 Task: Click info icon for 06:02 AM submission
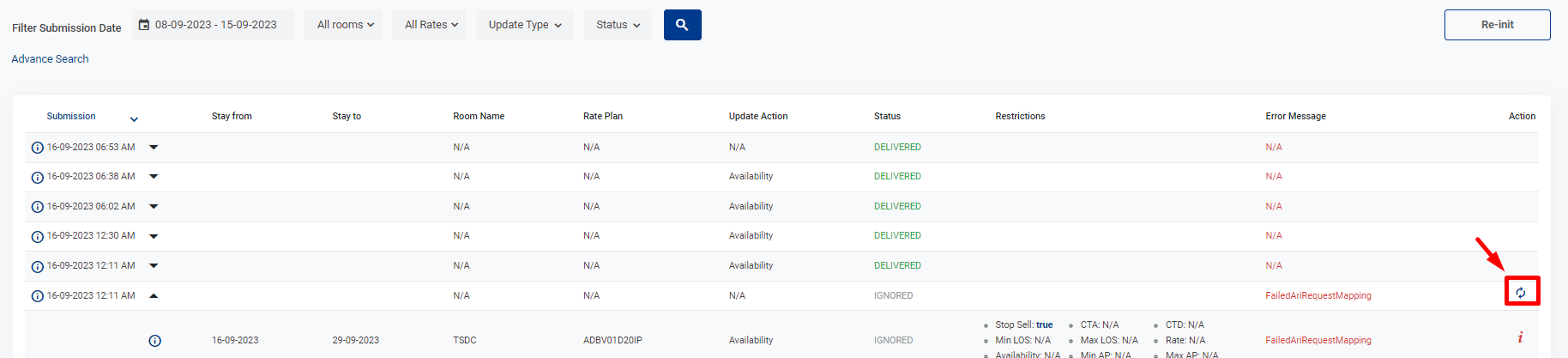point(38,207)
